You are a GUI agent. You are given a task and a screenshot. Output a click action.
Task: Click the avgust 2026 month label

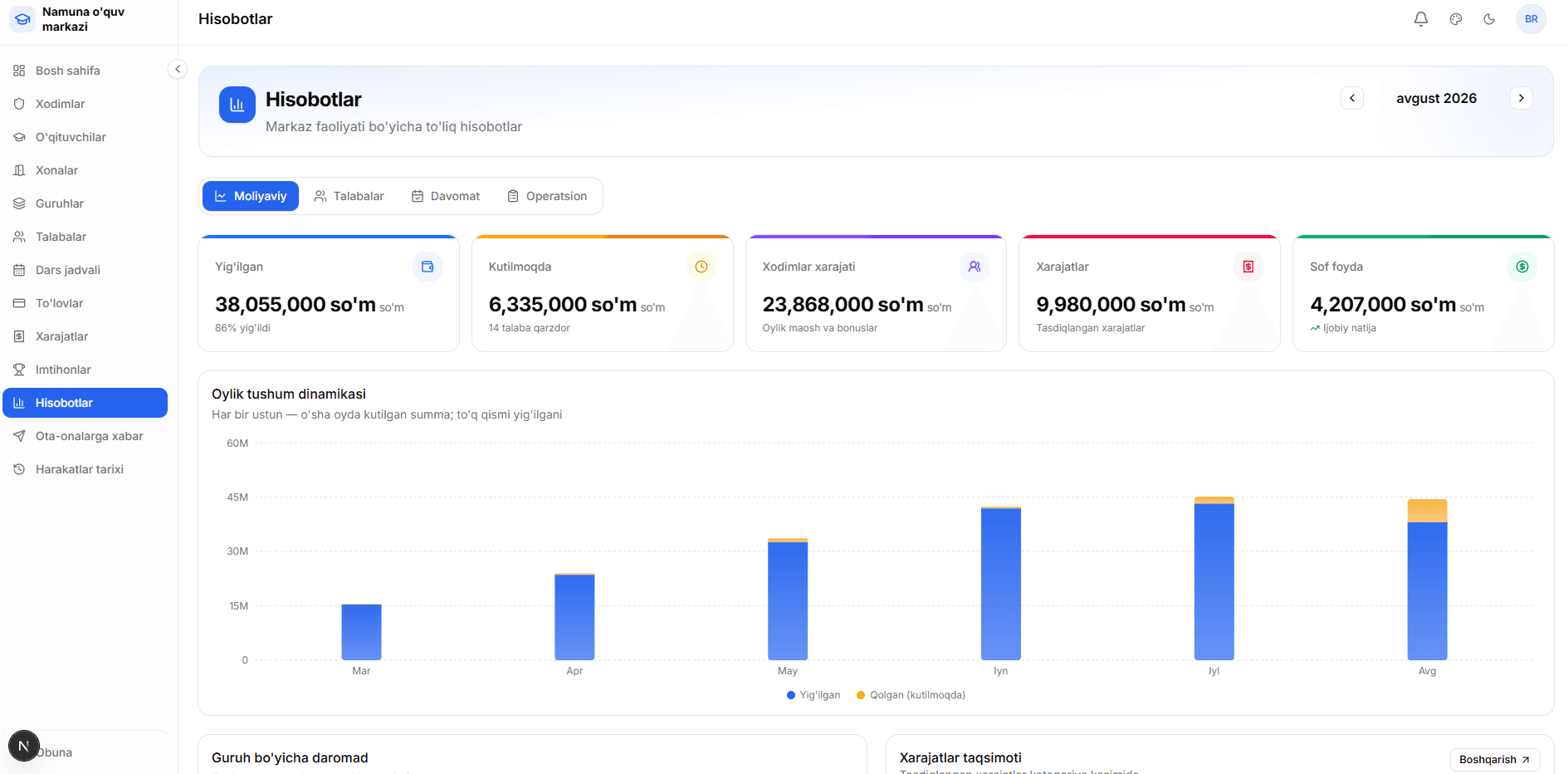click(1437, 98)
